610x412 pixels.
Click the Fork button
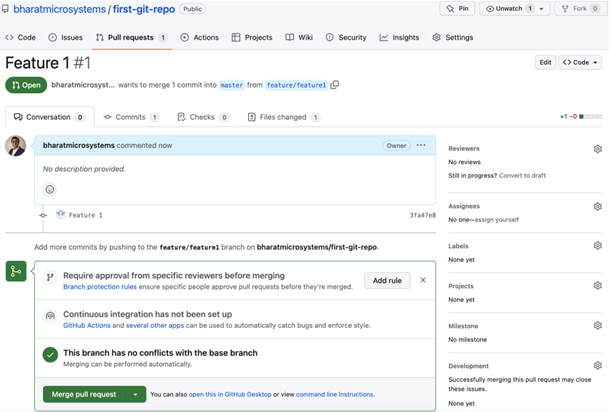(580, 9)
